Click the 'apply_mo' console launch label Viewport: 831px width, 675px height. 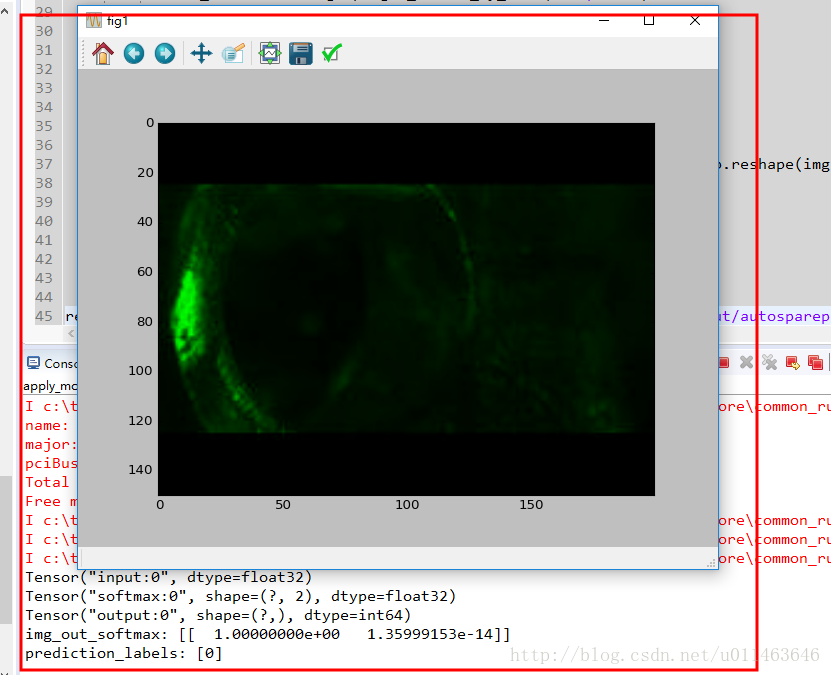coord(50,386)
